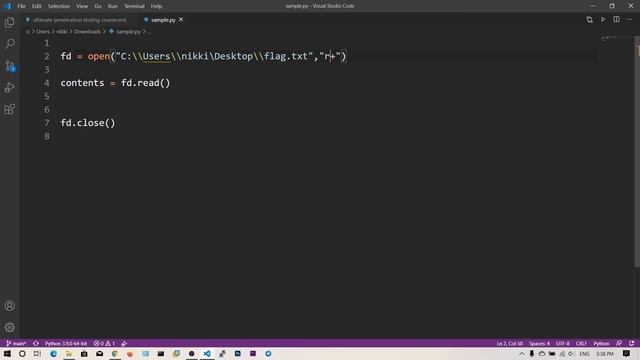640x360 pixels.
Task: Open Firefox from the taskbar
Action: (130, 353)
